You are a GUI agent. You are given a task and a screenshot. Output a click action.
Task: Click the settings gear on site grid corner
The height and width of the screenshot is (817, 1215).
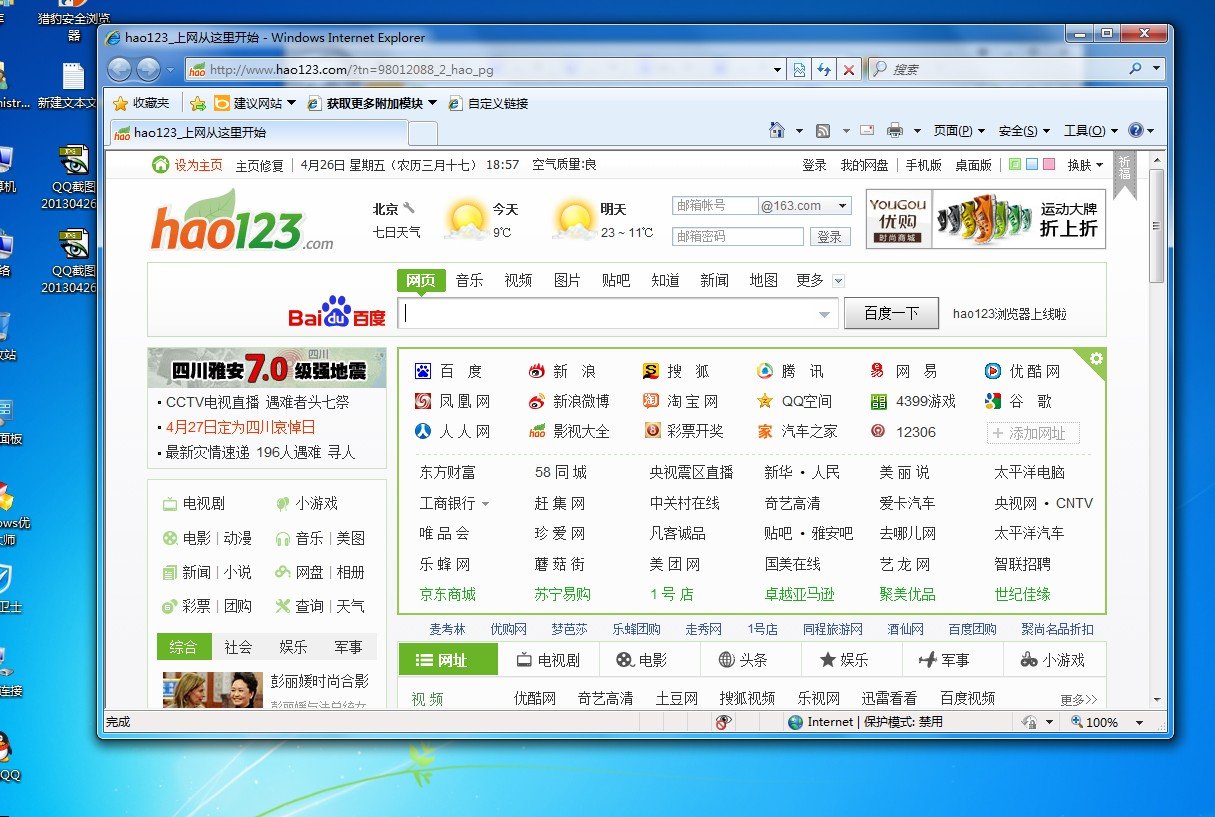[1096, 359]
